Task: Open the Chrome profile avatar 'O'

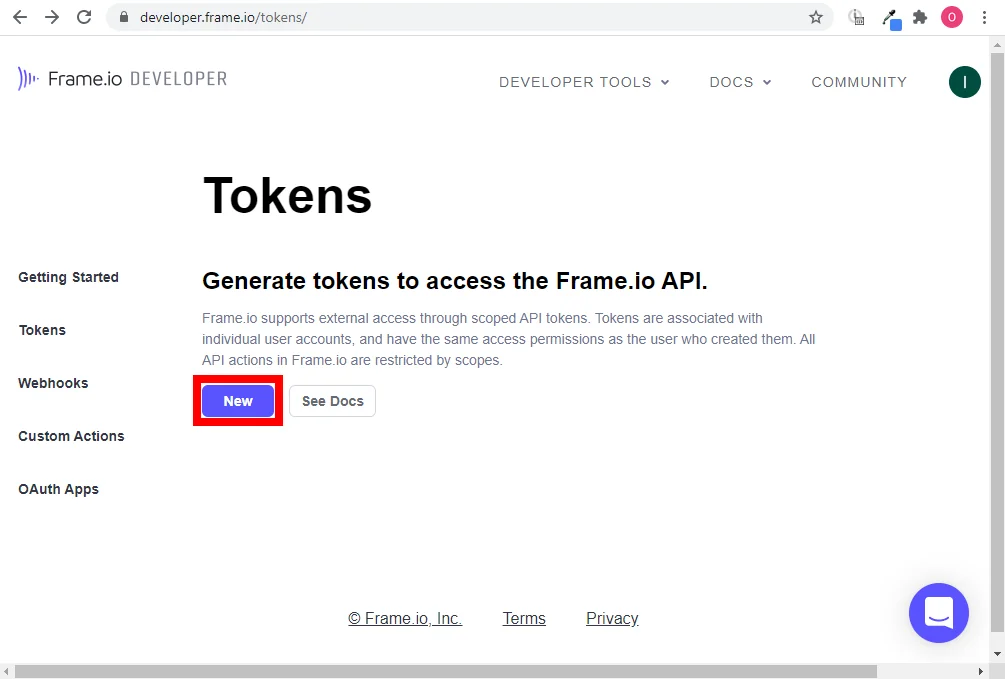Action: pyautogui.click(x=952, y=17)
